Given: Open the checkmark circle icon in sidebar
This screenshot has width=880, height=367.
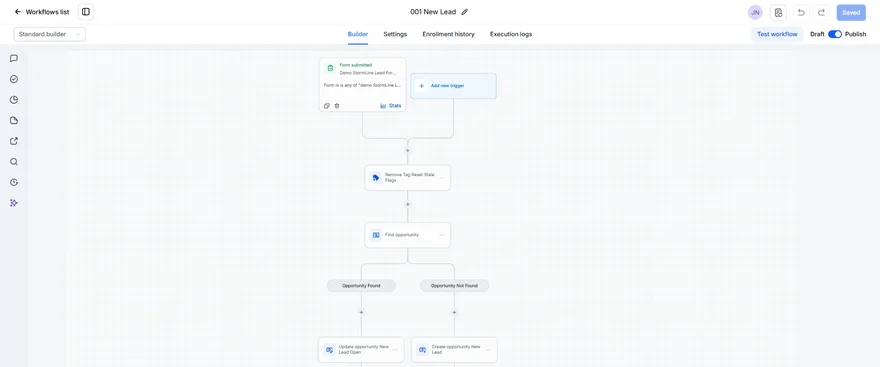Looking at the screenshot, I should (14, 79).
